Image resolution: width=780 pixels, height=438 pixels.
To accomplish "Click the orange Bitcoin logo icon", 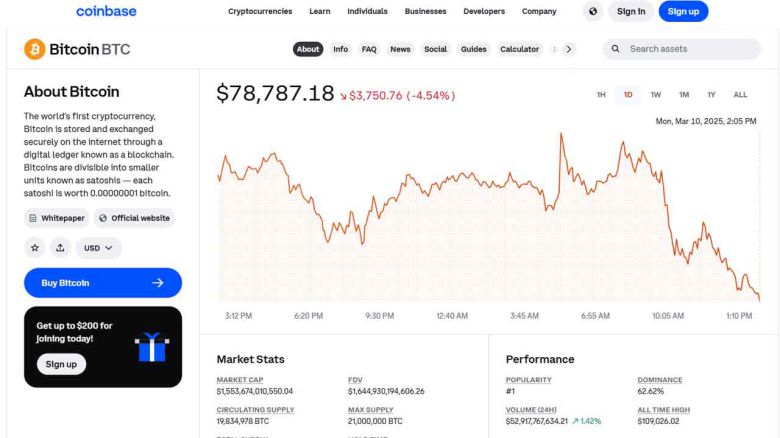I will pos(34,49).
